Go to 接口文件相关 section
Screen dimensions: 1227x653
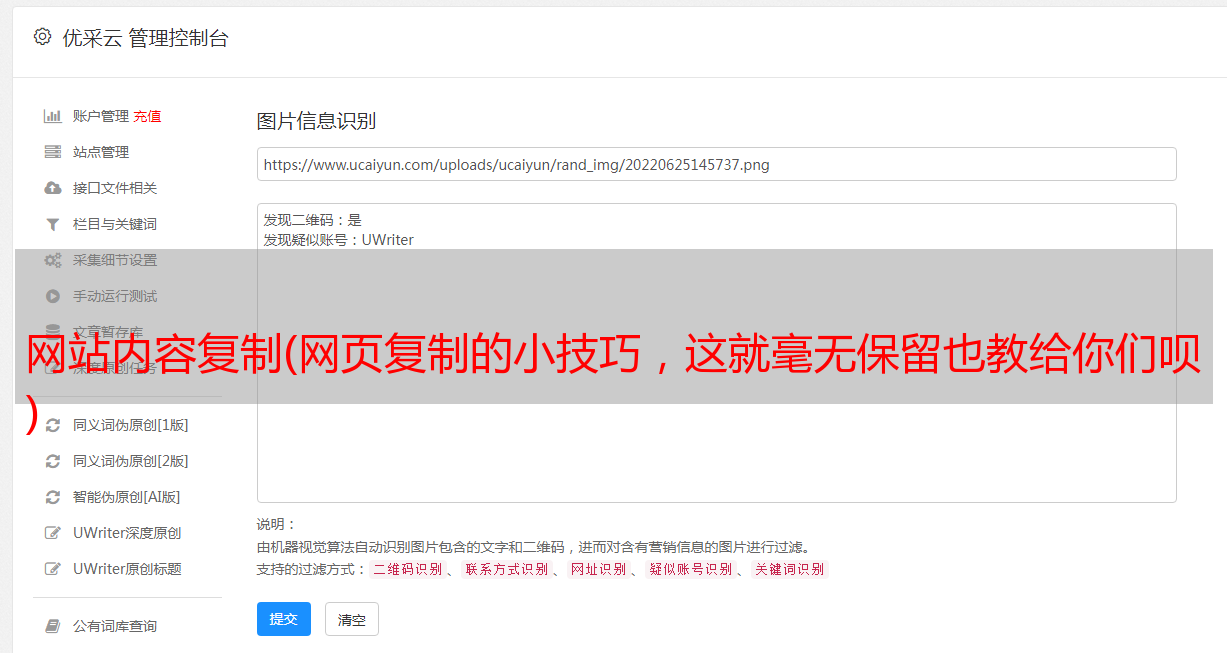[115, 188]
